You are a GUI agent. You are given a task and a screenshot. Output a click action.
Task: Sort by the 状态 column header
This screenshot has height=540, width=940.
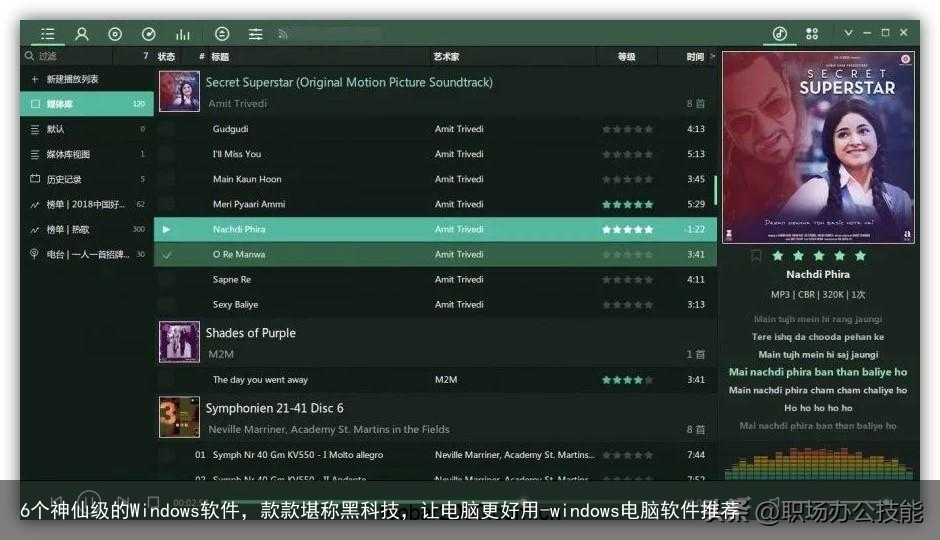click(166, 56)
